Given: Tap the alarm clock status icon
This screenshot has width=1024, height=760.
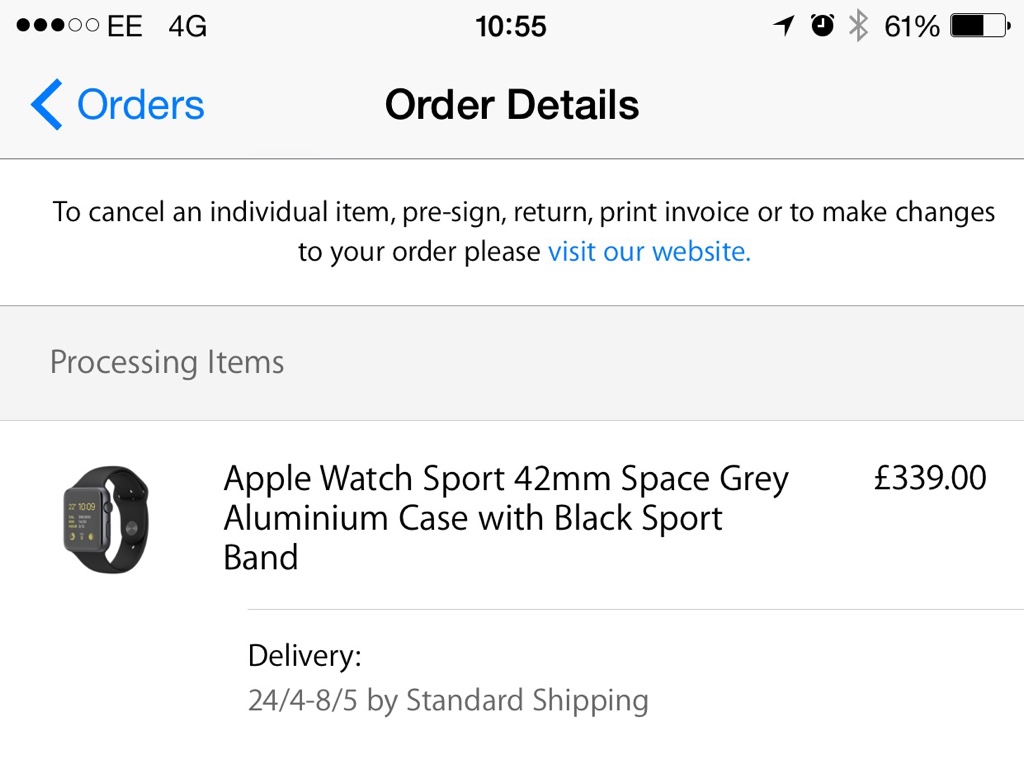Looking at the screenshot, I should 822,26.
